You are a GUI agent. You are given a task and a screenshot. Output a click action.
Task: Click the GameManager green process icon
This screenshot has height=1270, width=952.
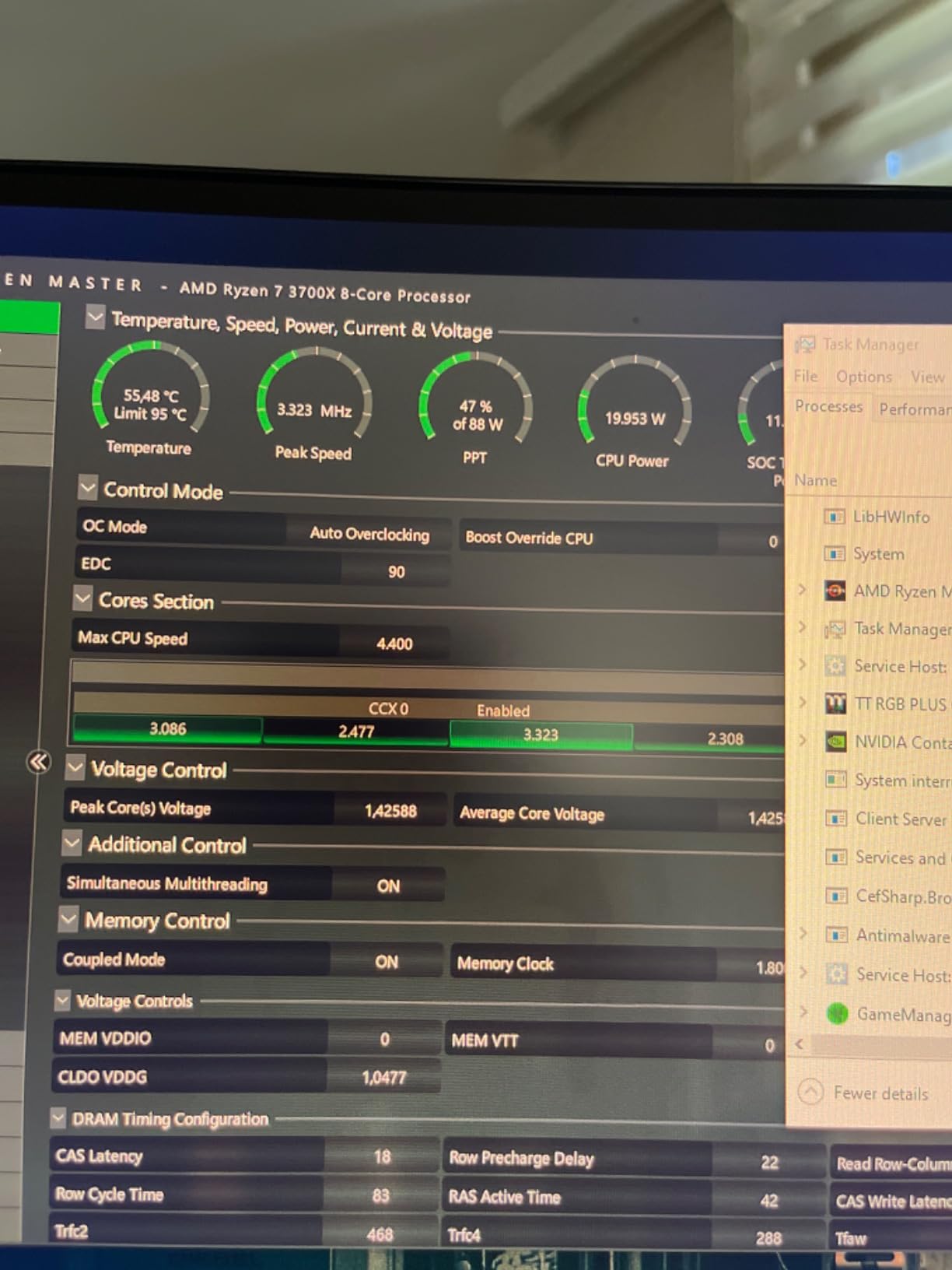point(838,1013)
